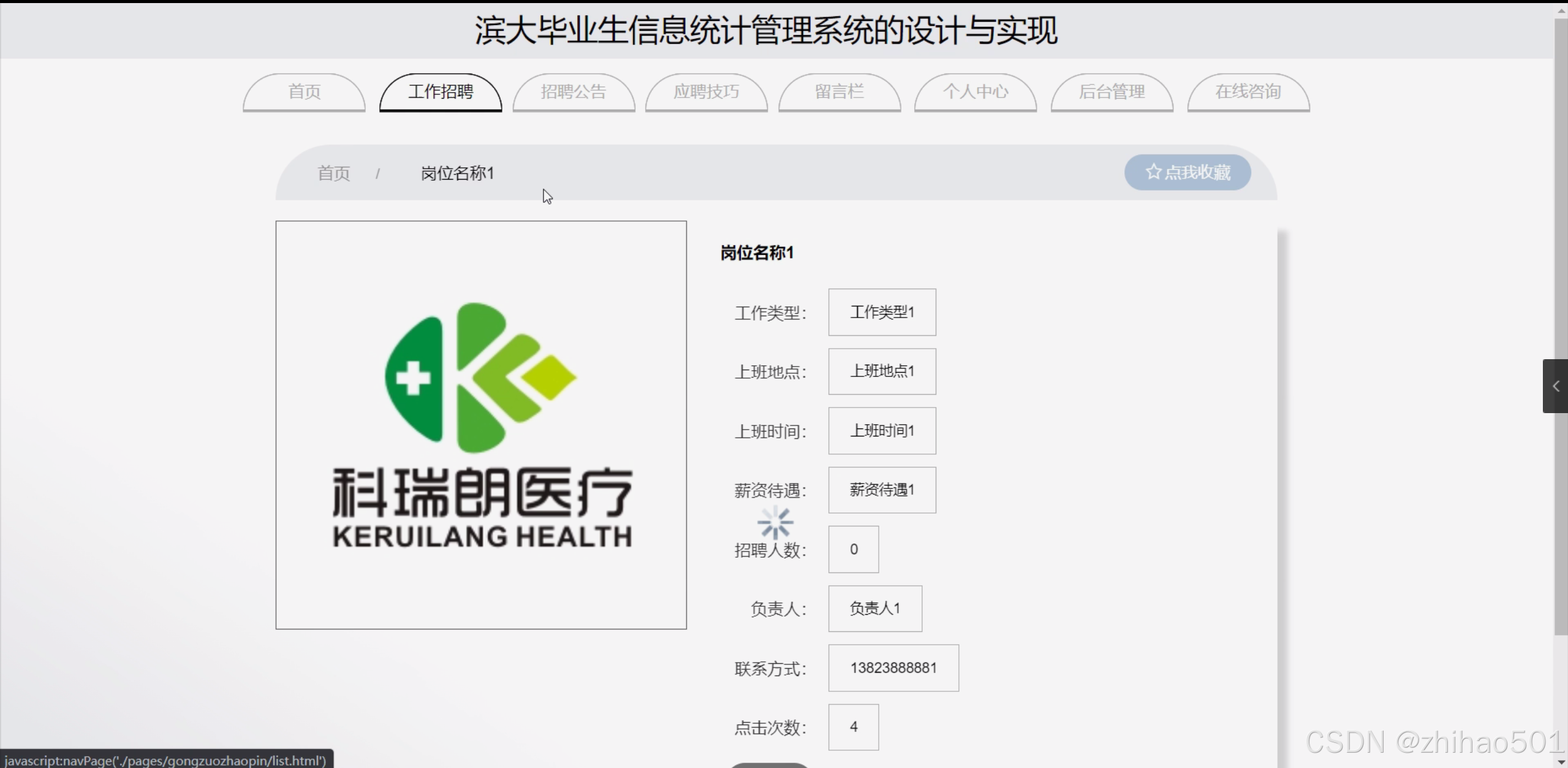Image resolution: width=1568 pixels, height=768 pixels.
Task: Click the vertical page scrollbar thumb
Action: click(1561, 327)
